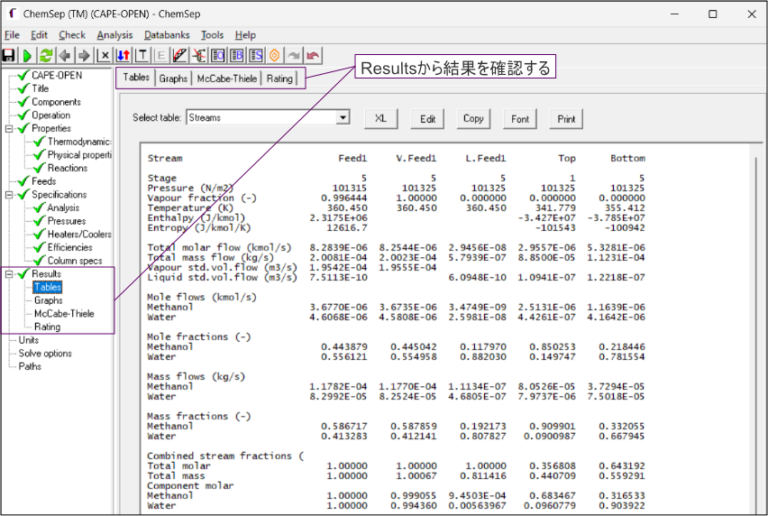Select Units in the tree
Viewport: 768px width, 516px height.
[x=28, y=340]
